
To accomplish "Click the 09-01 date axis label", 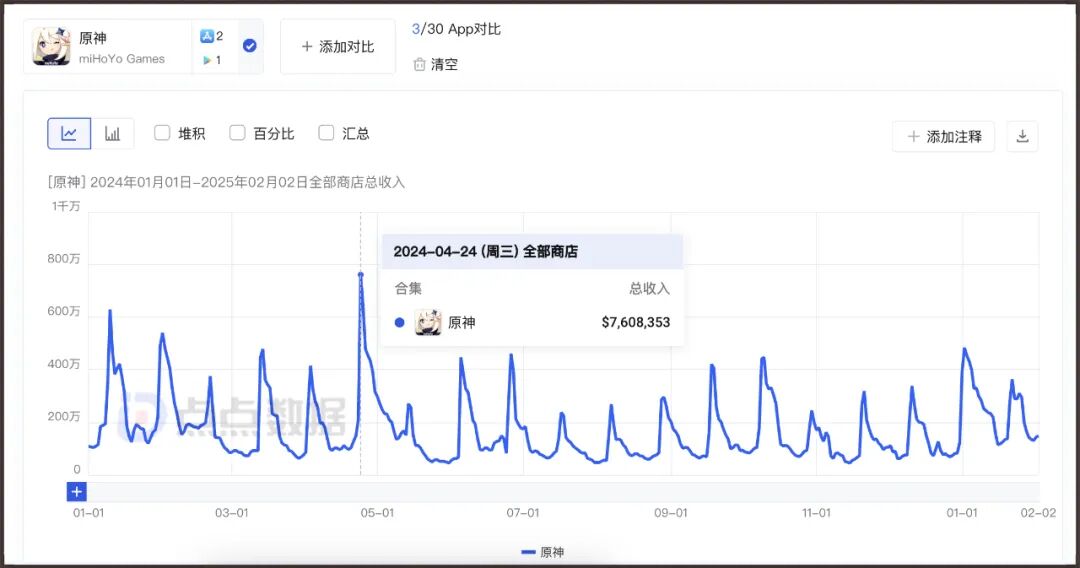I will coord(671,513).
